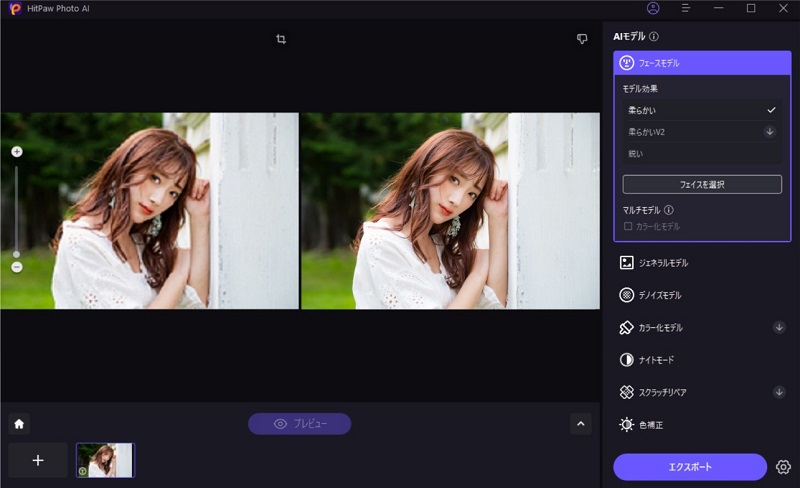Select デノイズモデル in the model list
Image resolution: width=800 pixels, height=488 pixels.
pyautogui.click(x=702, y=295)
